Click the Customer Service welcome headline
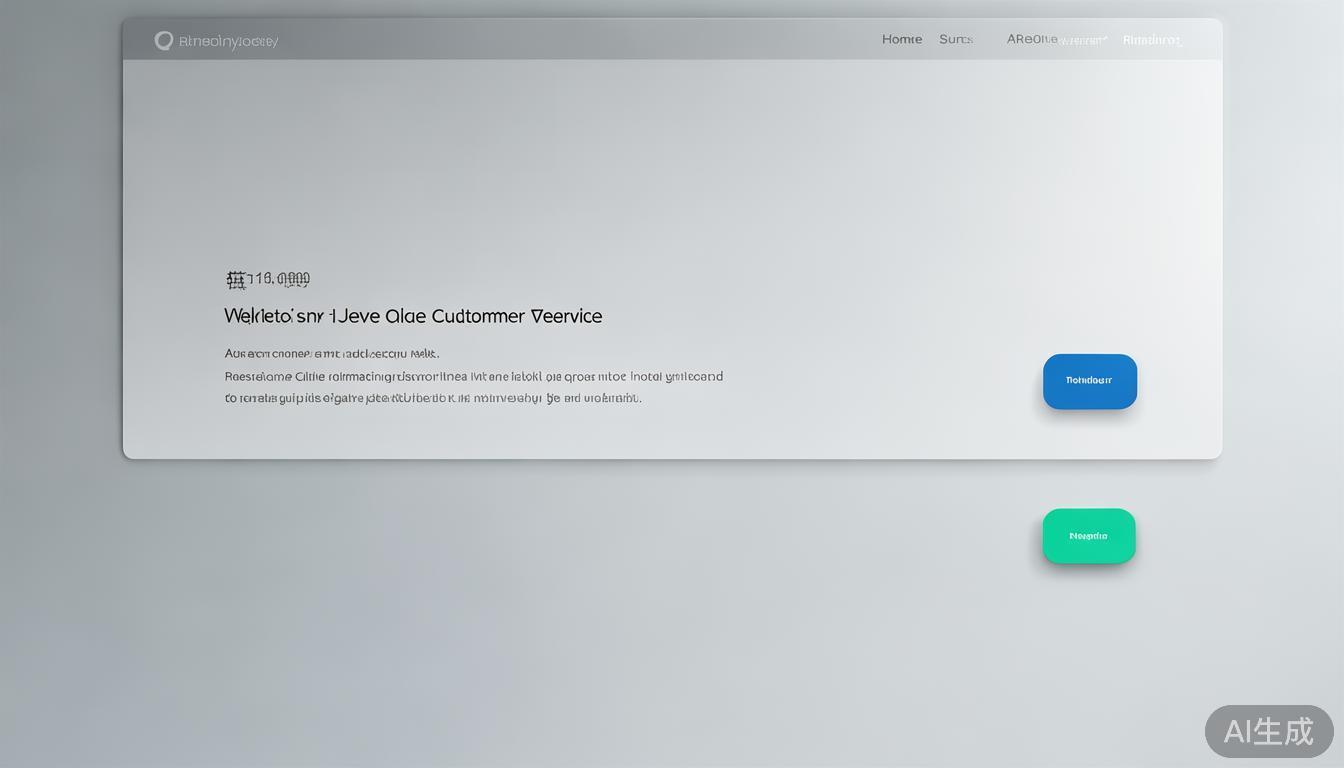 [x=413, y=316]
